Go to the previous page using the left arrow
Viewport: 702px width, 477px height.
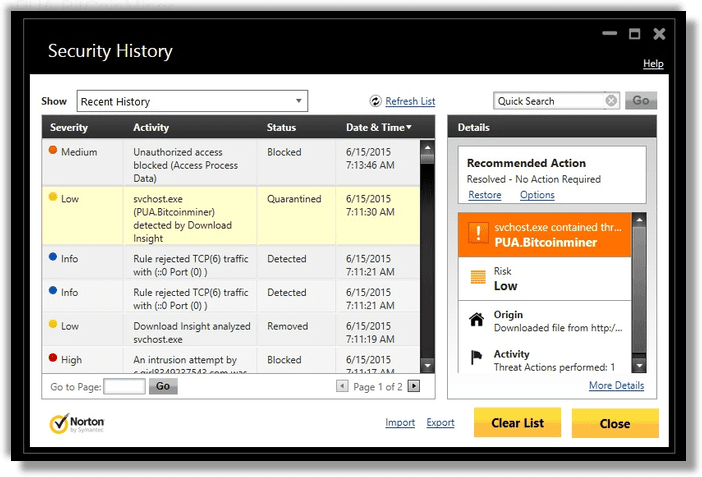[342, 386]
